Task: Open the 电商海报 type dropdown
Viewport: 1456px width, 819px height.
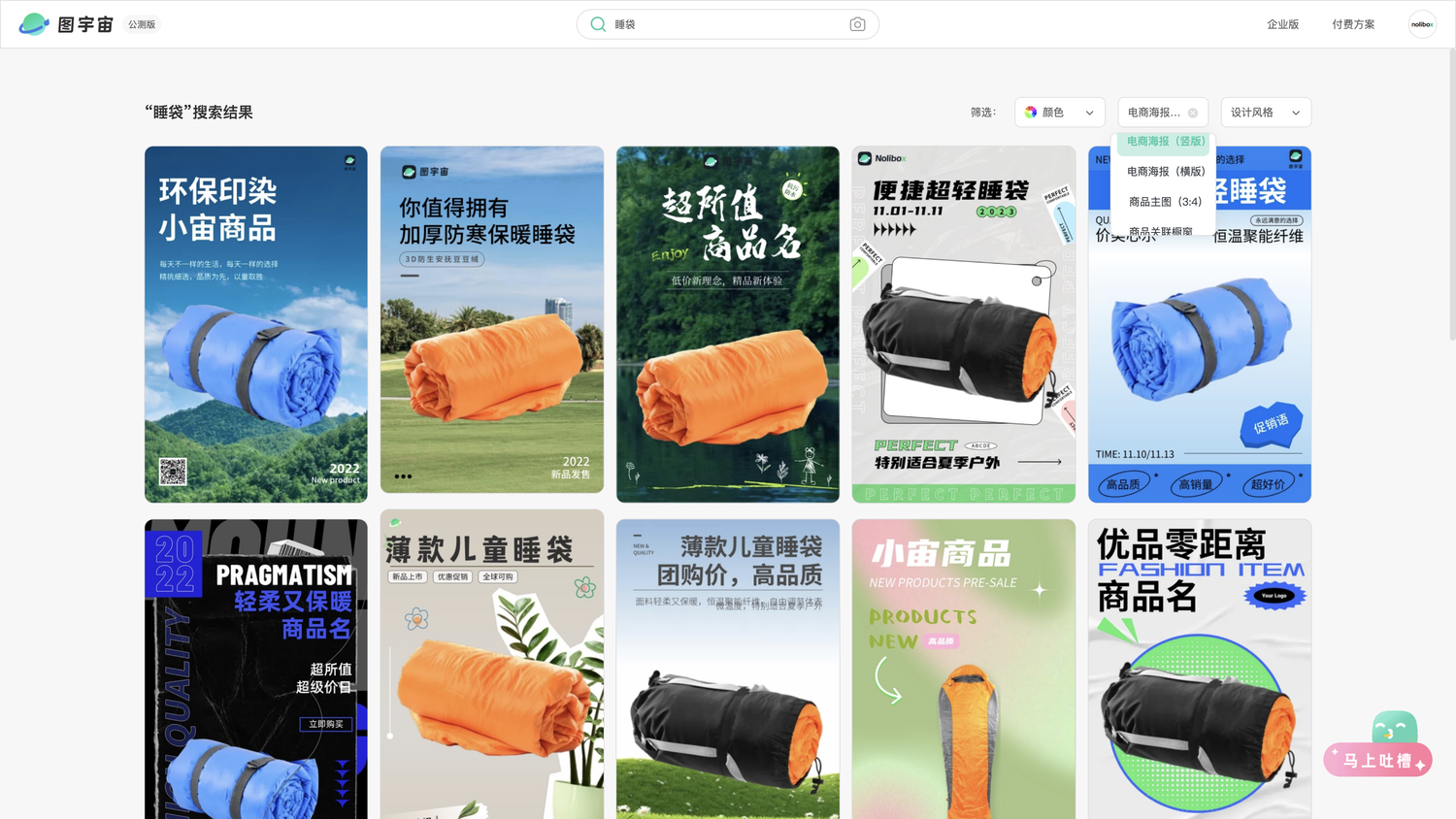Action: pyautogui.click(x=1163, y=113)
